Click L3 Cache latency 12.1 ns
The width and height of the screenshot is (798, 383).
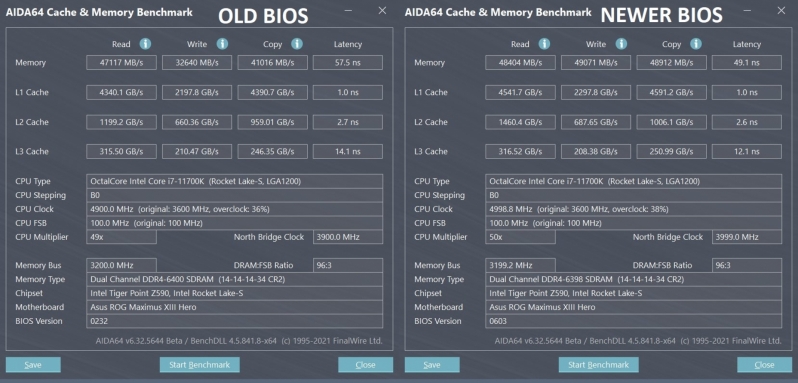tap(747, 152)
